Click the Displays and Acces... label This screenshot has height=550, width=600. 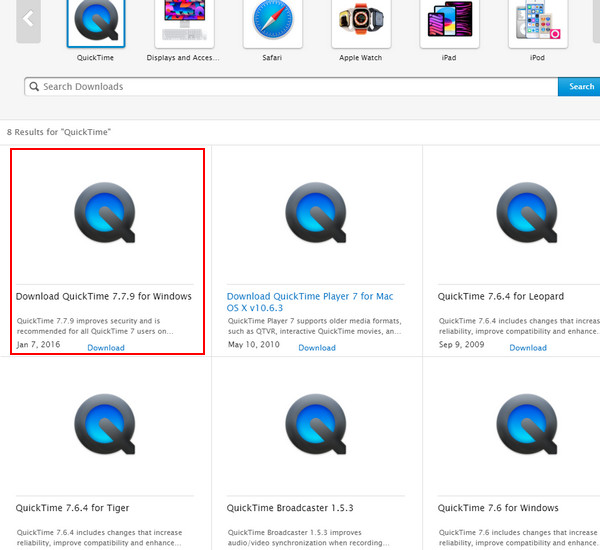pyautogui.click(x=183, y=58)
